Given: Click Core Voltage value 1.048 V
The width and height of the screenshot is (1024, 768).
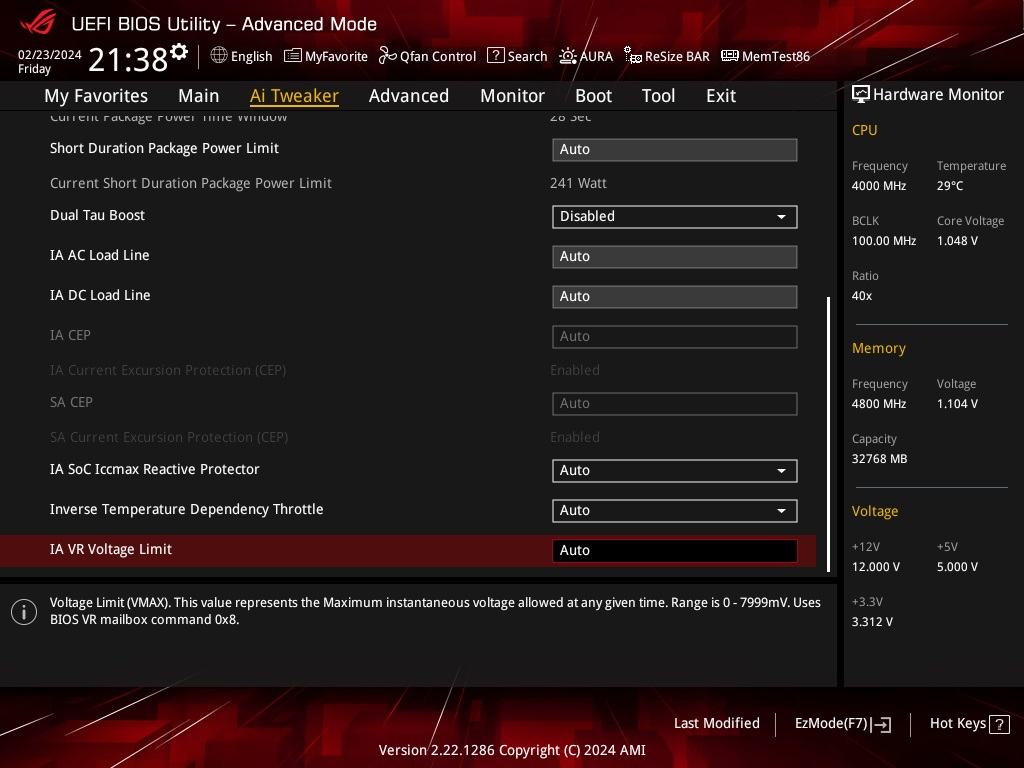Looking at the screenshot, I should coord(957,240).
